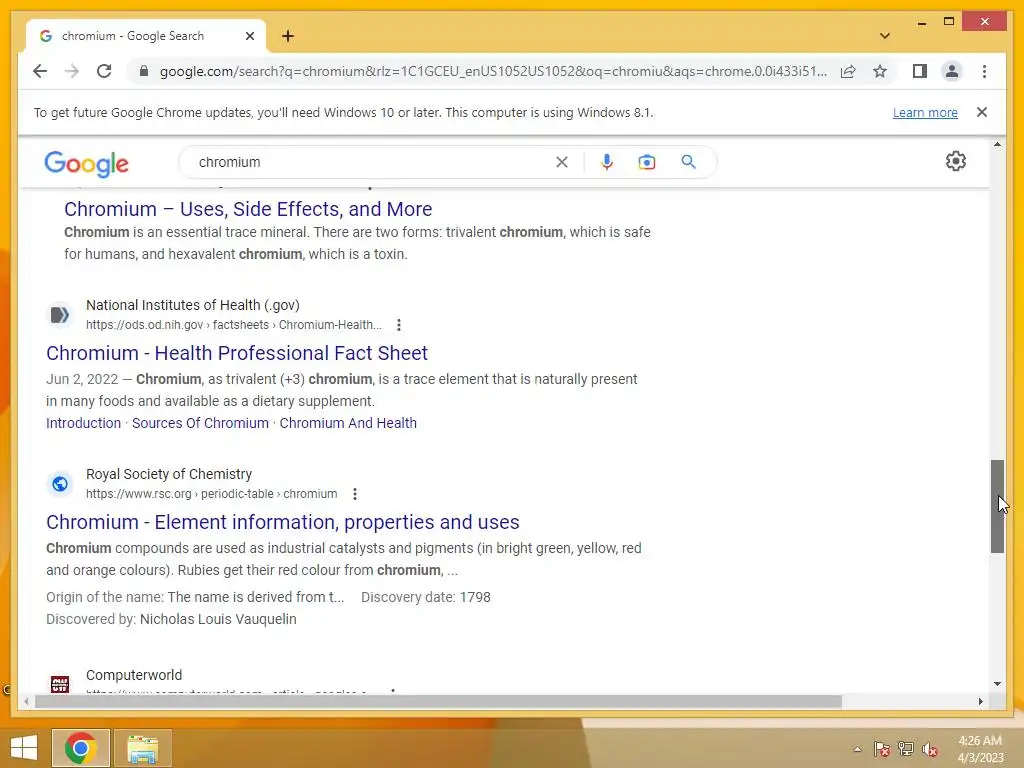Click the National Institutes of Health (.gov) name
This screenshot has width=1024, height=768.
click(x=193, y=305)
